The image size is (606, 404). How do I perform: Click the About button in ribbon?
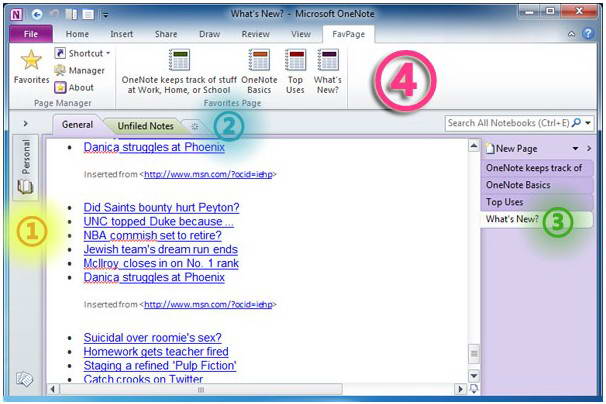click(x=74, y=87)
